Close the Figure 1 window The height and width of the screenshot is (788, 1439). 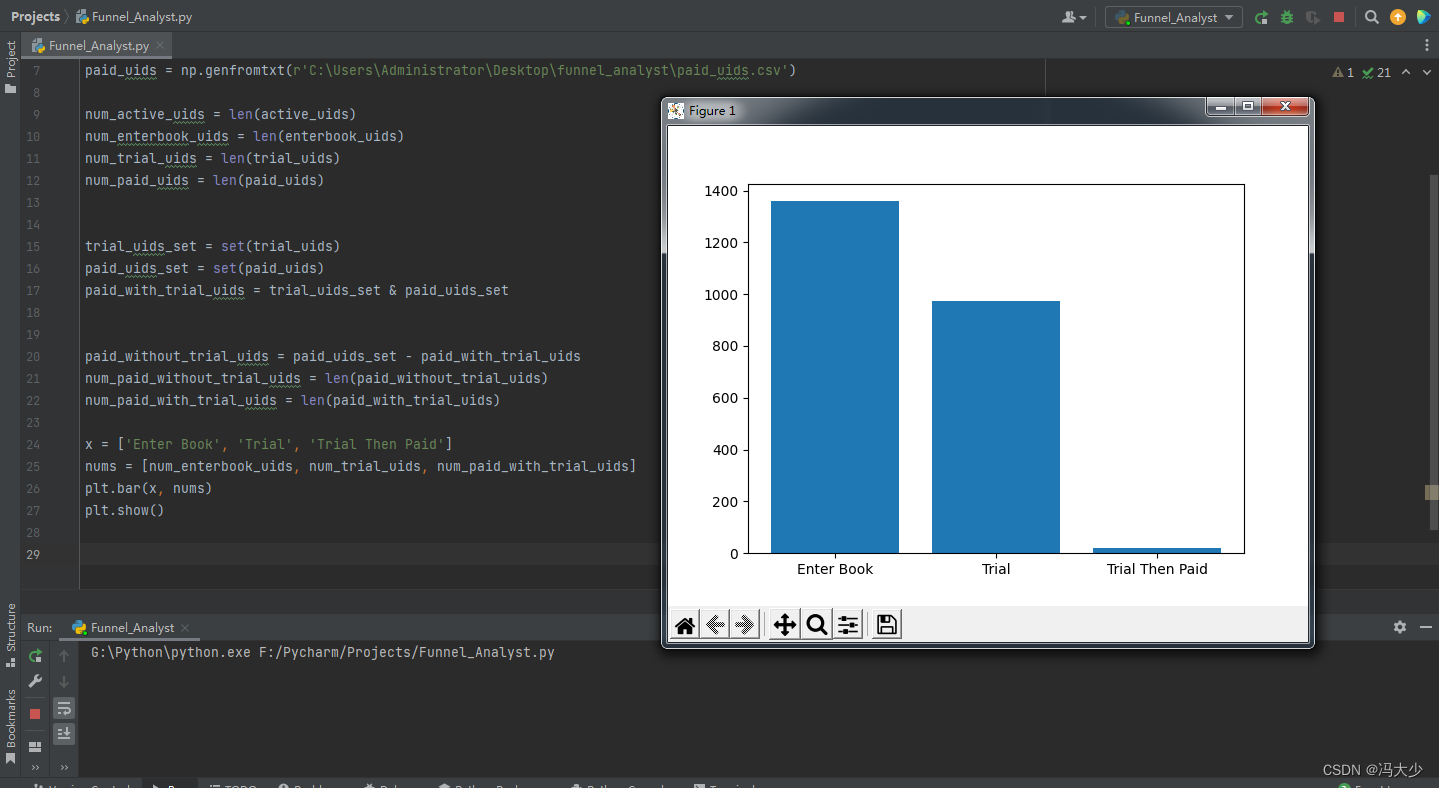click(x=1285, y=107)
